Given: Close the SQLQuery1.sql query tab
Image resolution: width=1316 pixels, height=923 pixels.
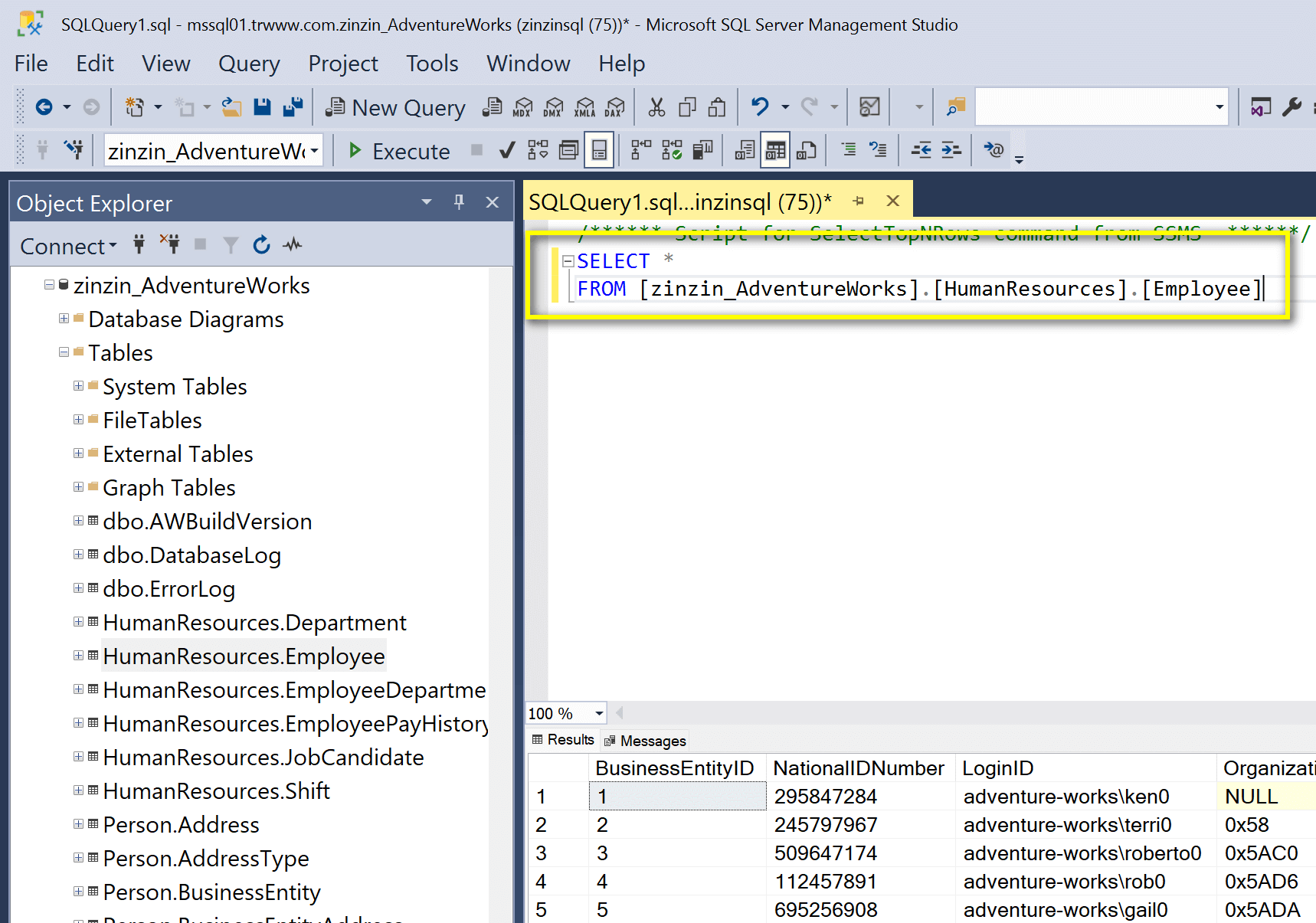Looking at the screenshot, I should pos(892,201).
